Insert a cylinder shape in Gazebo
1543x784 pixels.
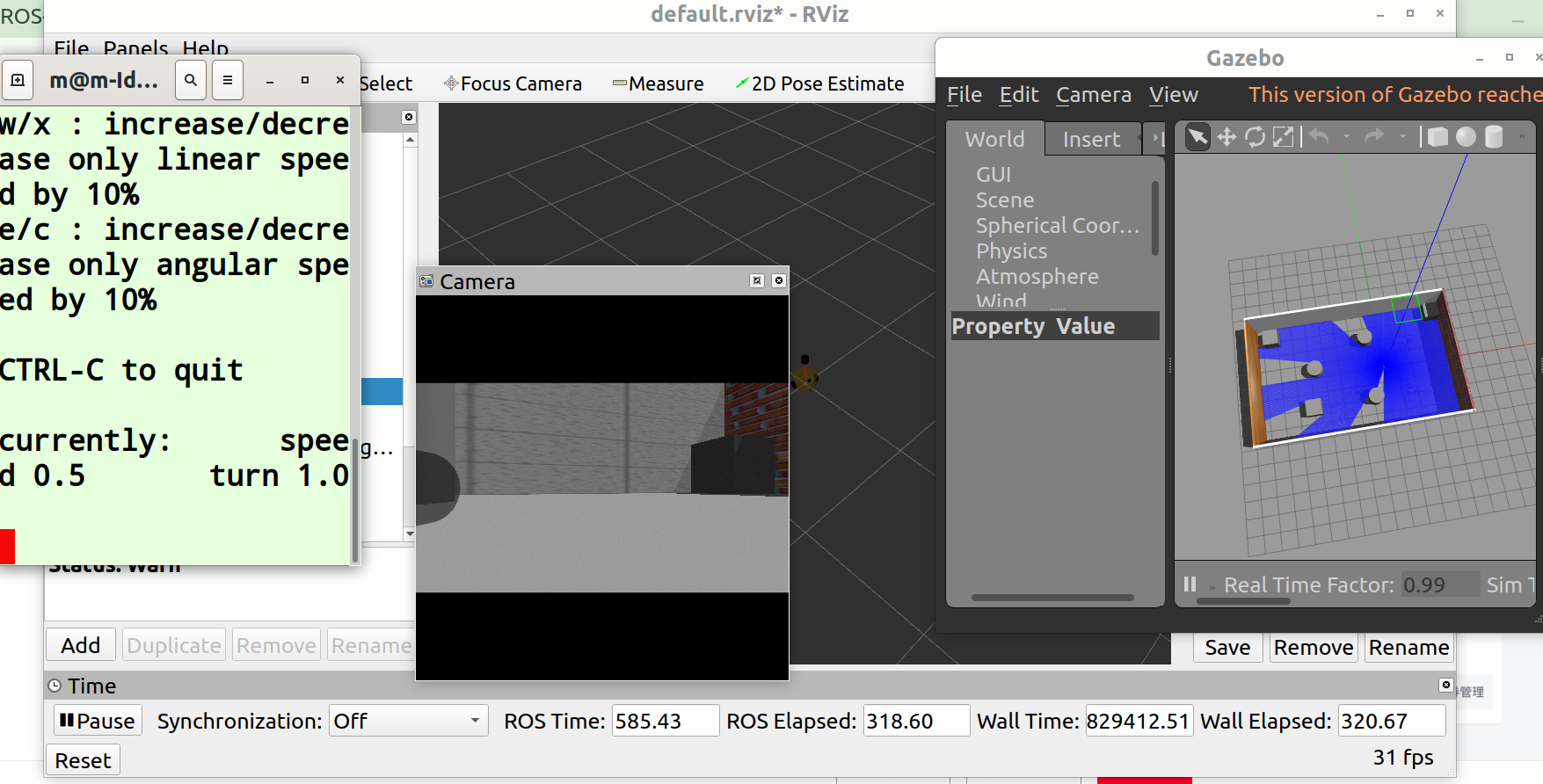coord(1494,137)
